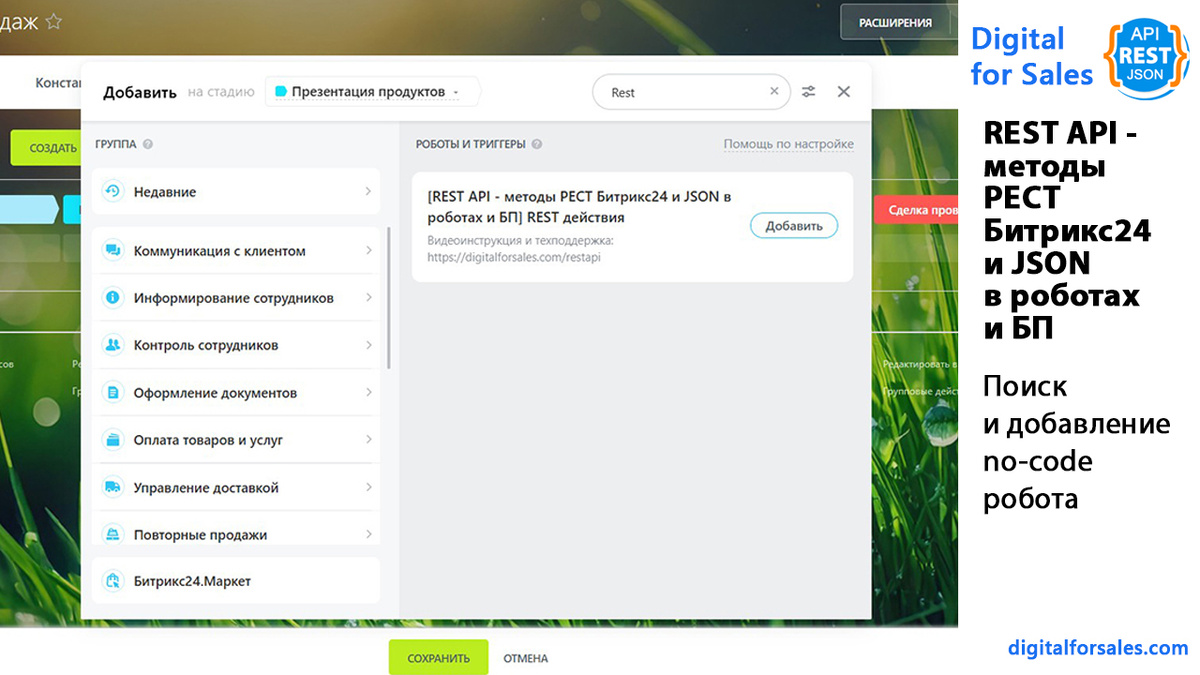Click the people icon for Контроль сотрудников
The image size is (1200, 675).
coord(113,345)
